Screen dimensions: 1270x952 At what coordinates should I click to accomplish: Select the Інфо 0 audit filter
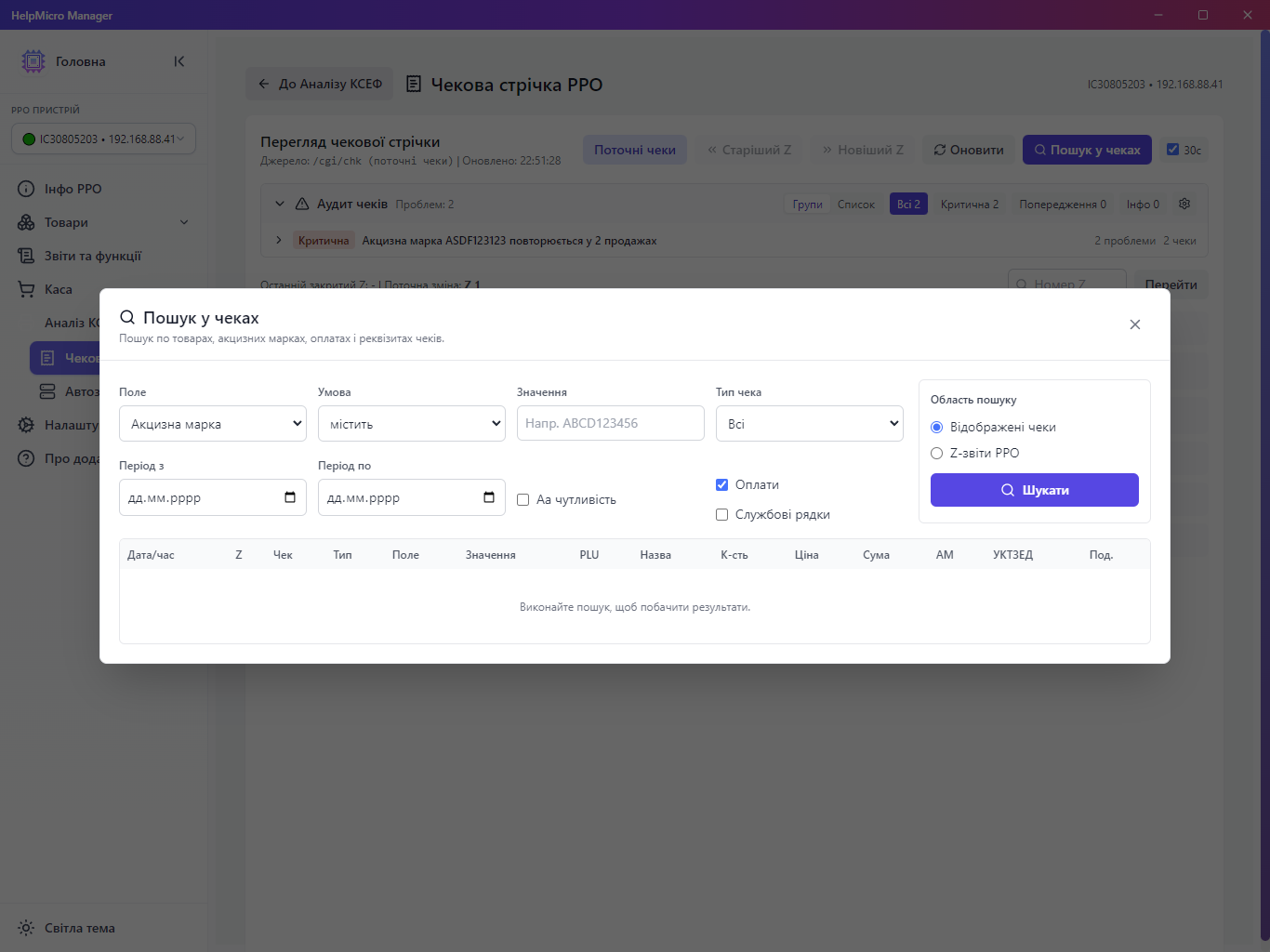pos(1143,205)
